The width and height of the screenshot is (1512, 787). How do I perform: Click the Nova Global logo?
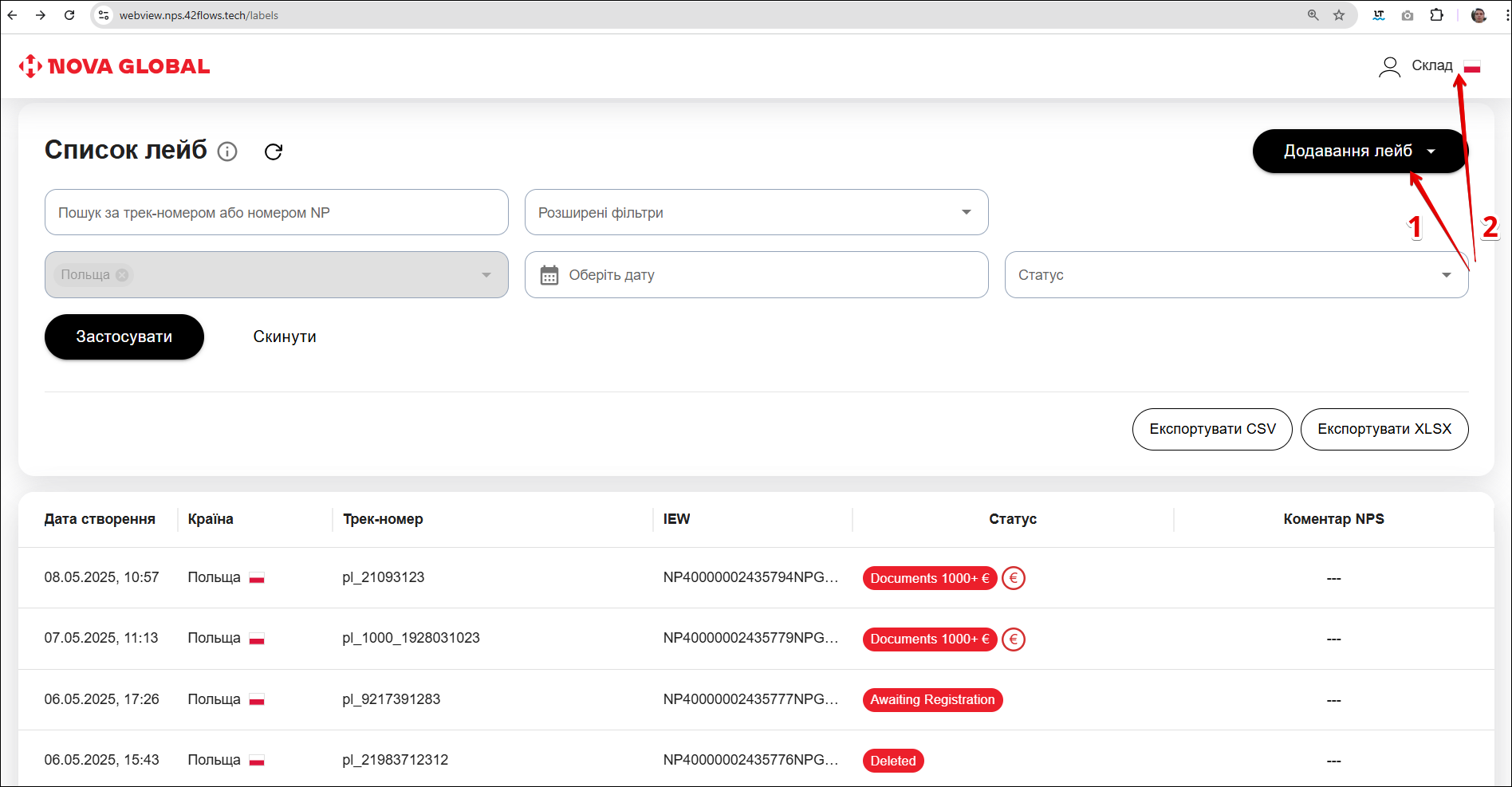(114, 66)
